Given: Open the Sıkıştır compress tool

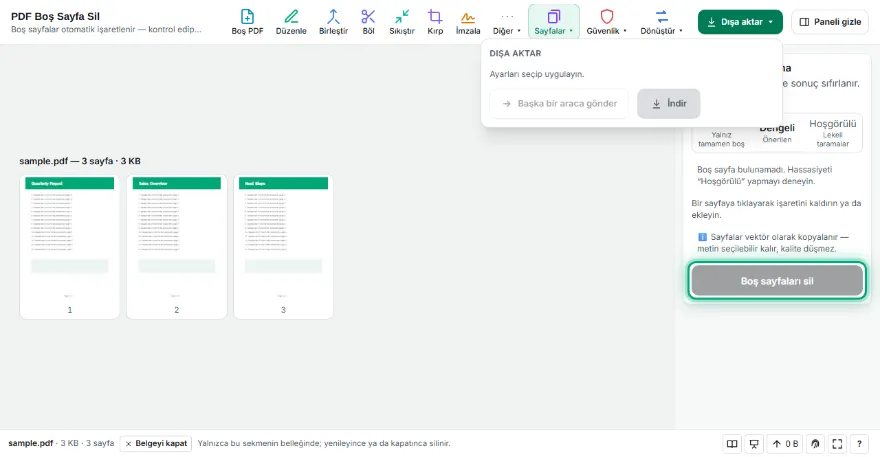Looking at the screenshot, I should (x=402, y=22).
